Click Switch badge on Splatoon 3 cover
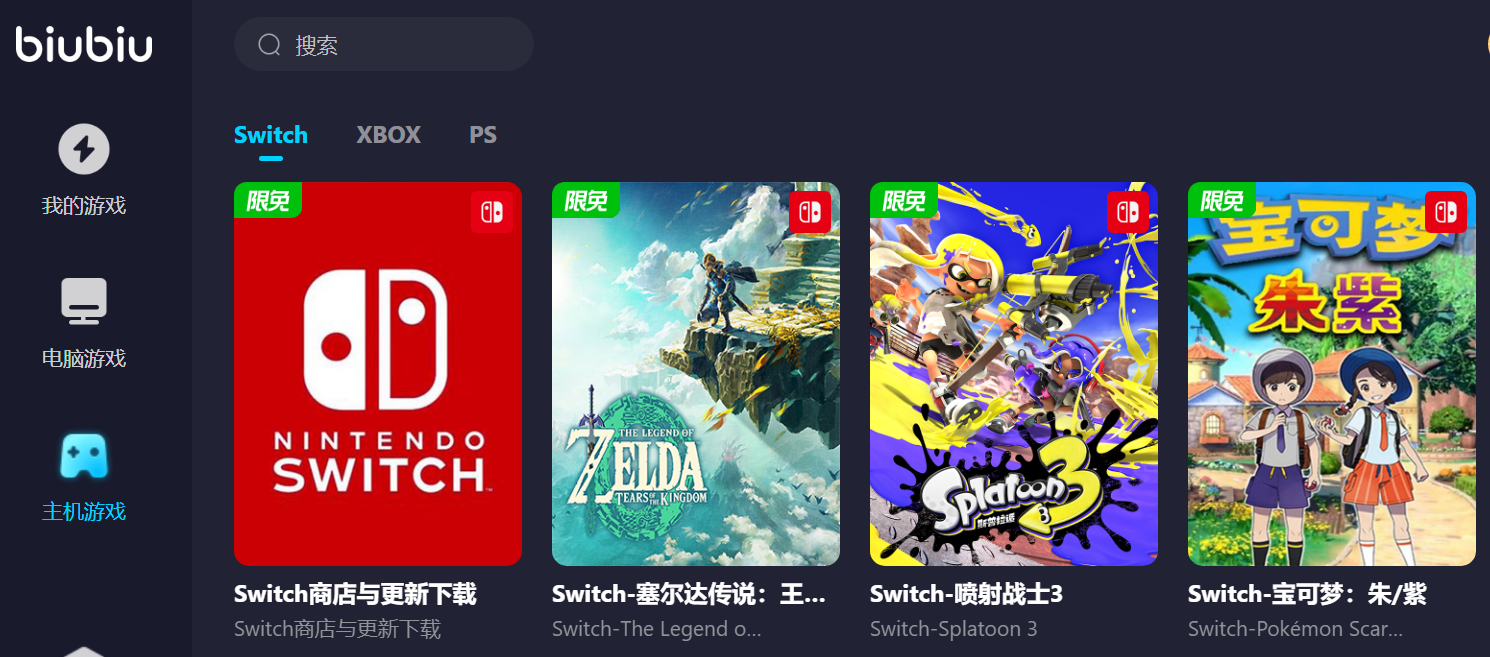1490x657 pixels. [x=1128, y=212]
